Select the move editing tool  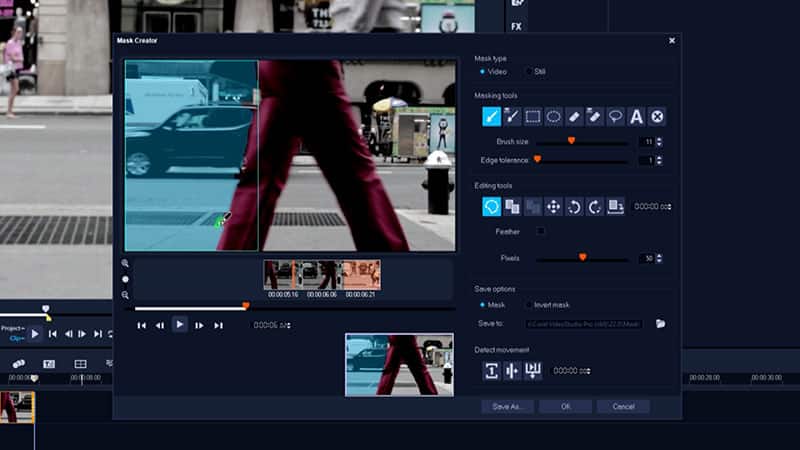553,206
